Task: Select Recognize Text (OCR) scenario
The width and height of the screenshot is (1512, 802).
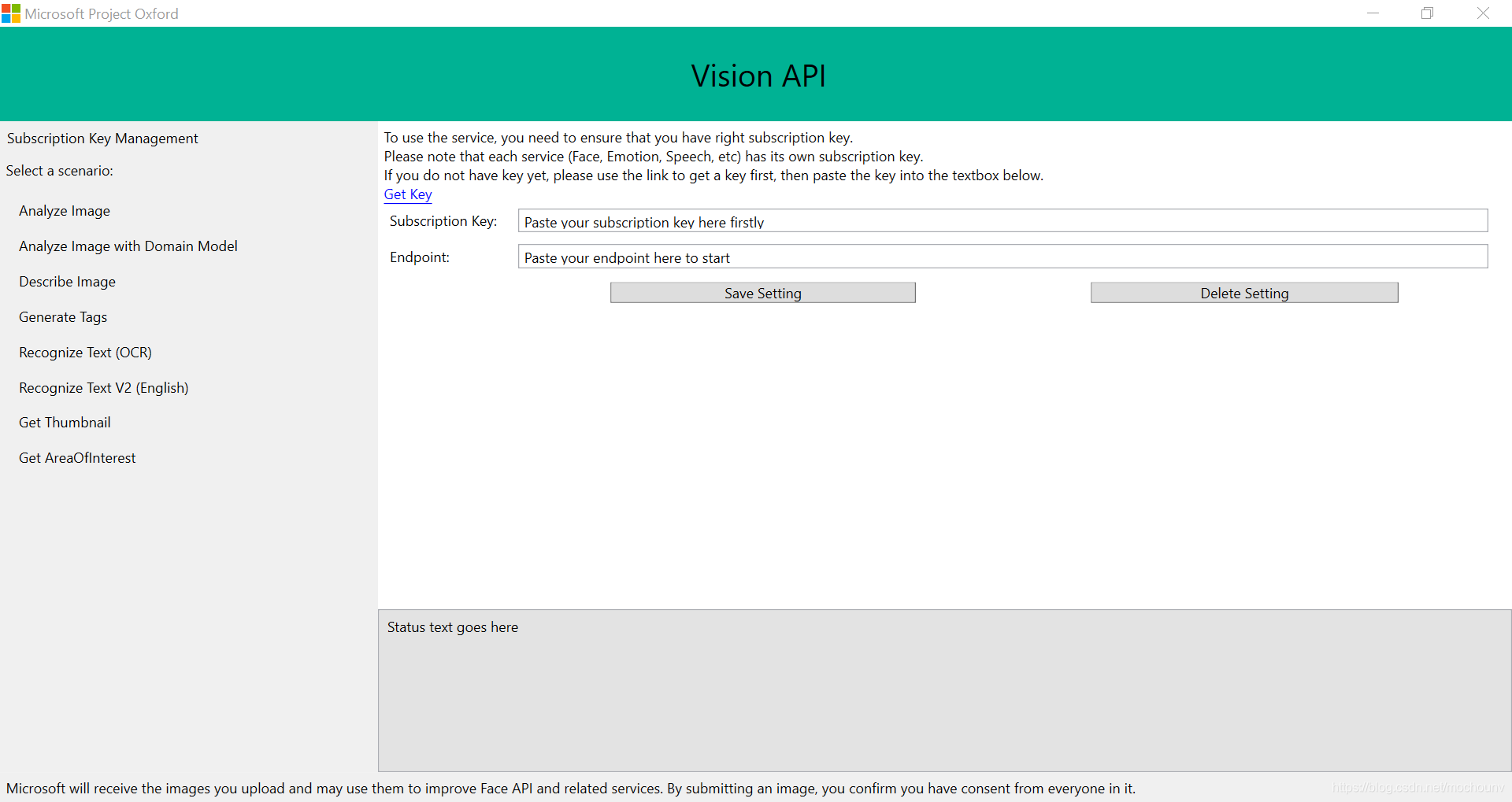Action: click(x=85, y=353)
